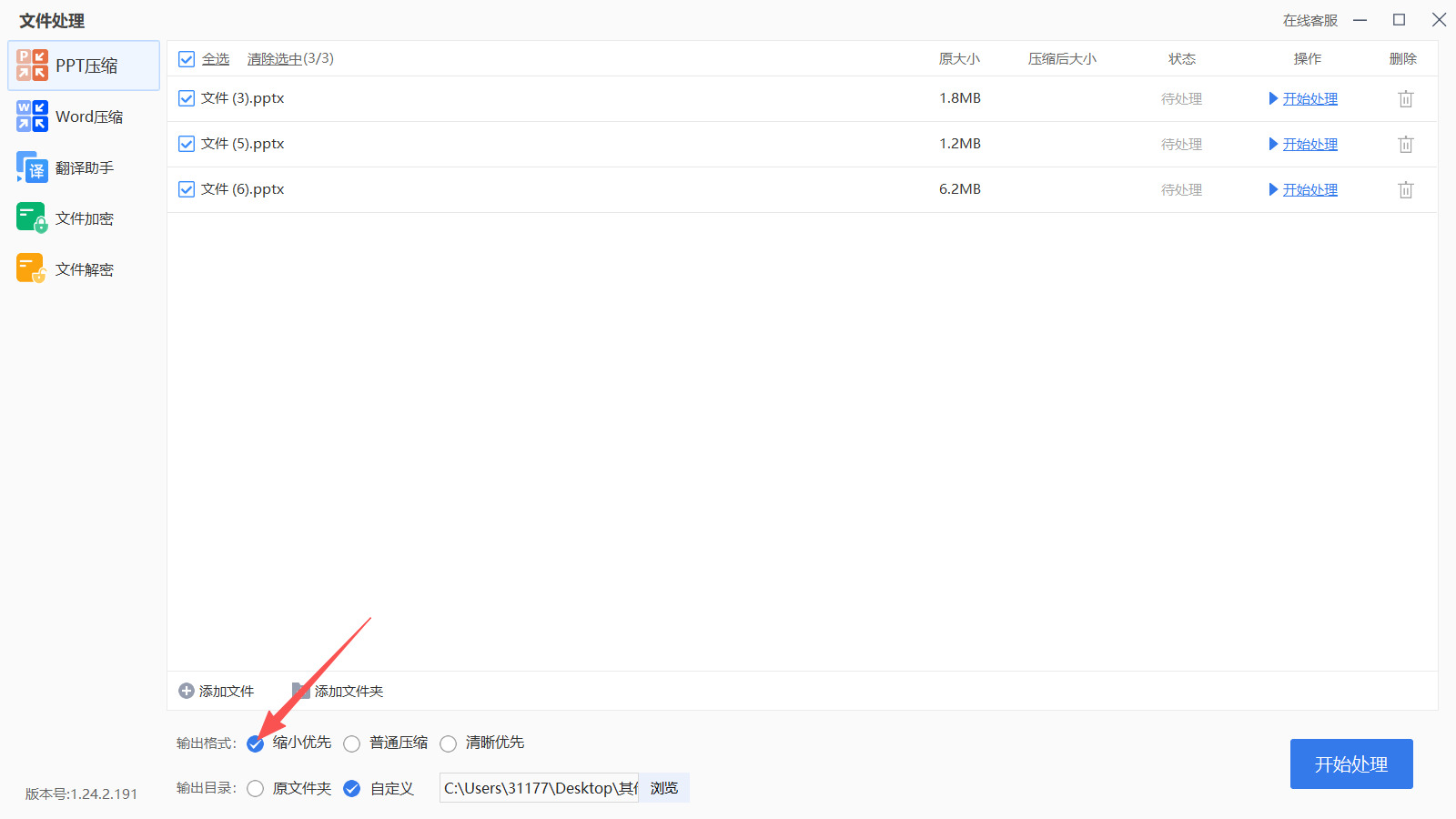The height and width of the screenshot is (819, 1456).
Task: Click size value 6.2MB
Action: (x=960, y=189)
